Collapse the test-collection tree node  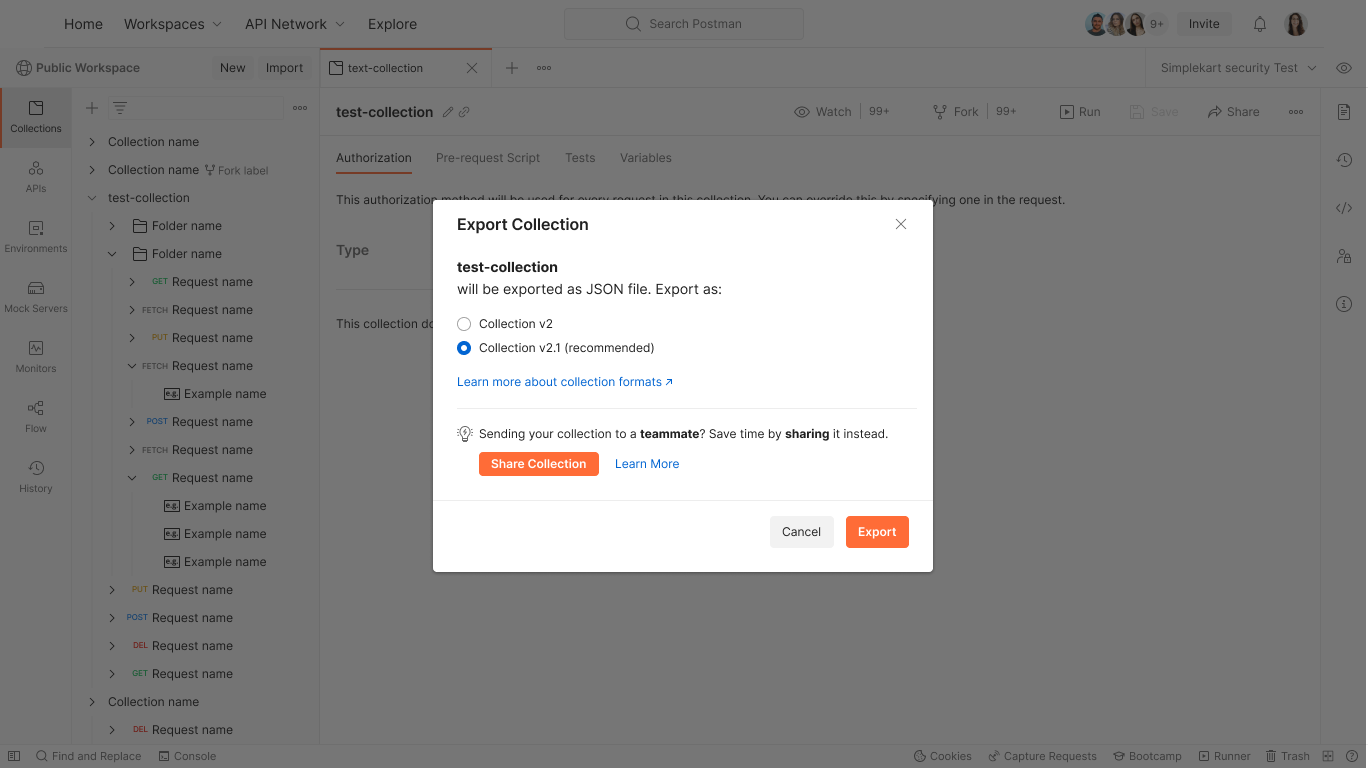coord(92,198)
